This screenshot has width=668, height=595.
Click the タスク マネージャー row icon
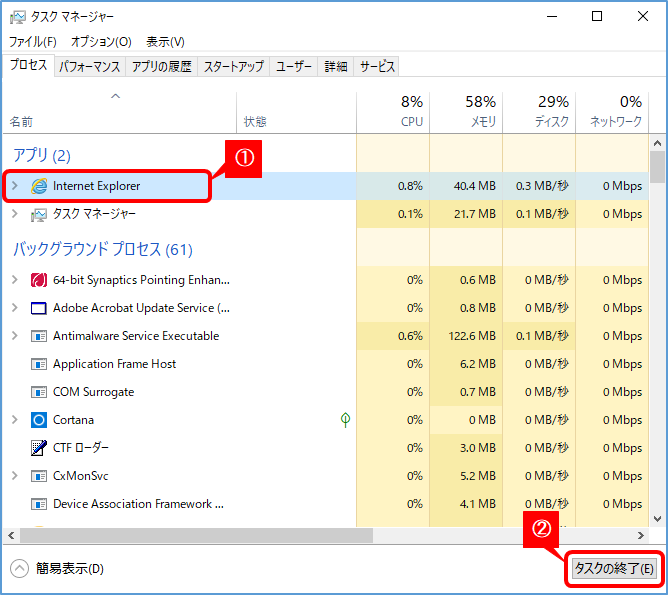click(x=39, y=214)
